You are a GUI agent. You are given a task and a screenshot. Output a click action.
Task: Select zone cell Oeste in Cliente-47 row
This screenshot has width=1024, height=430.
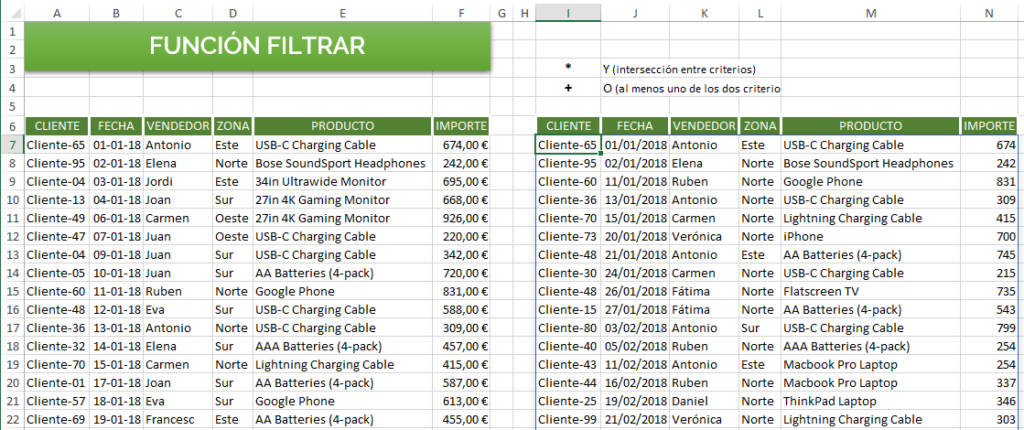(x=233, y=237)
